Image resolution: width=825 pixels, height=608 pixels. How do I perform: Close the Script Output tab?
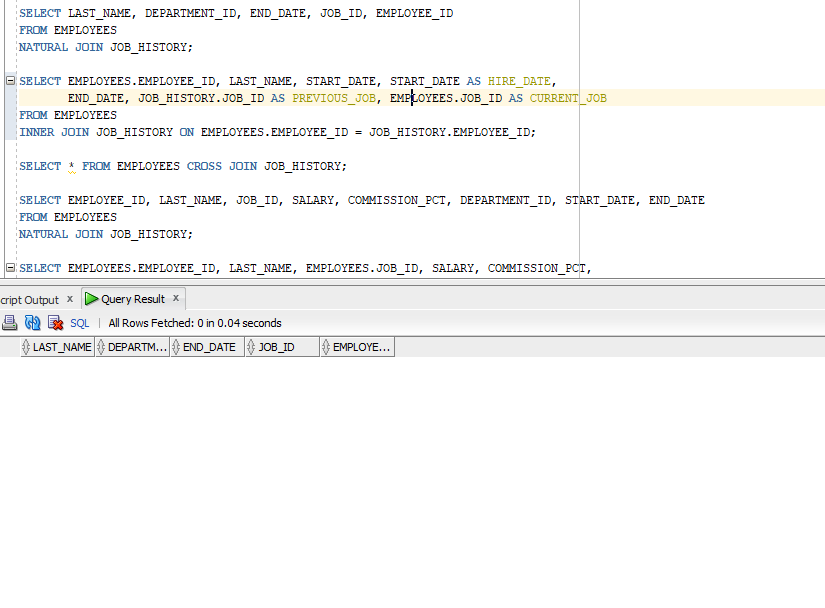click(69, 298)
